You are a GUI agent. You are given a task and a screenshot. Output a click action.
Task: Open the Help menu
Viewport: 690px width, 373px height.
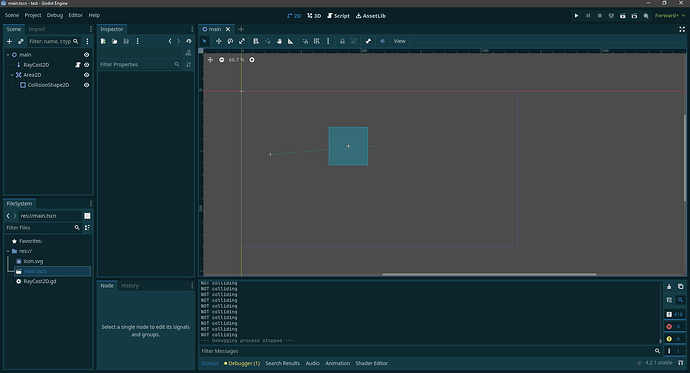tap(94, 15)
